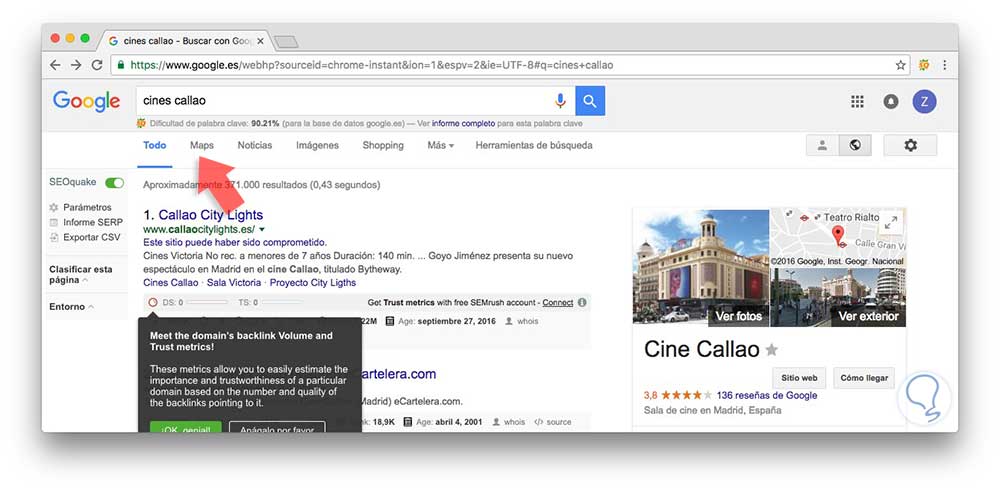The width and height of the screenshot is (1000, 492).
Task: Open the callaocitylights.es dropdown arrow
Action: pyautogui.click(x=262, y=229)
